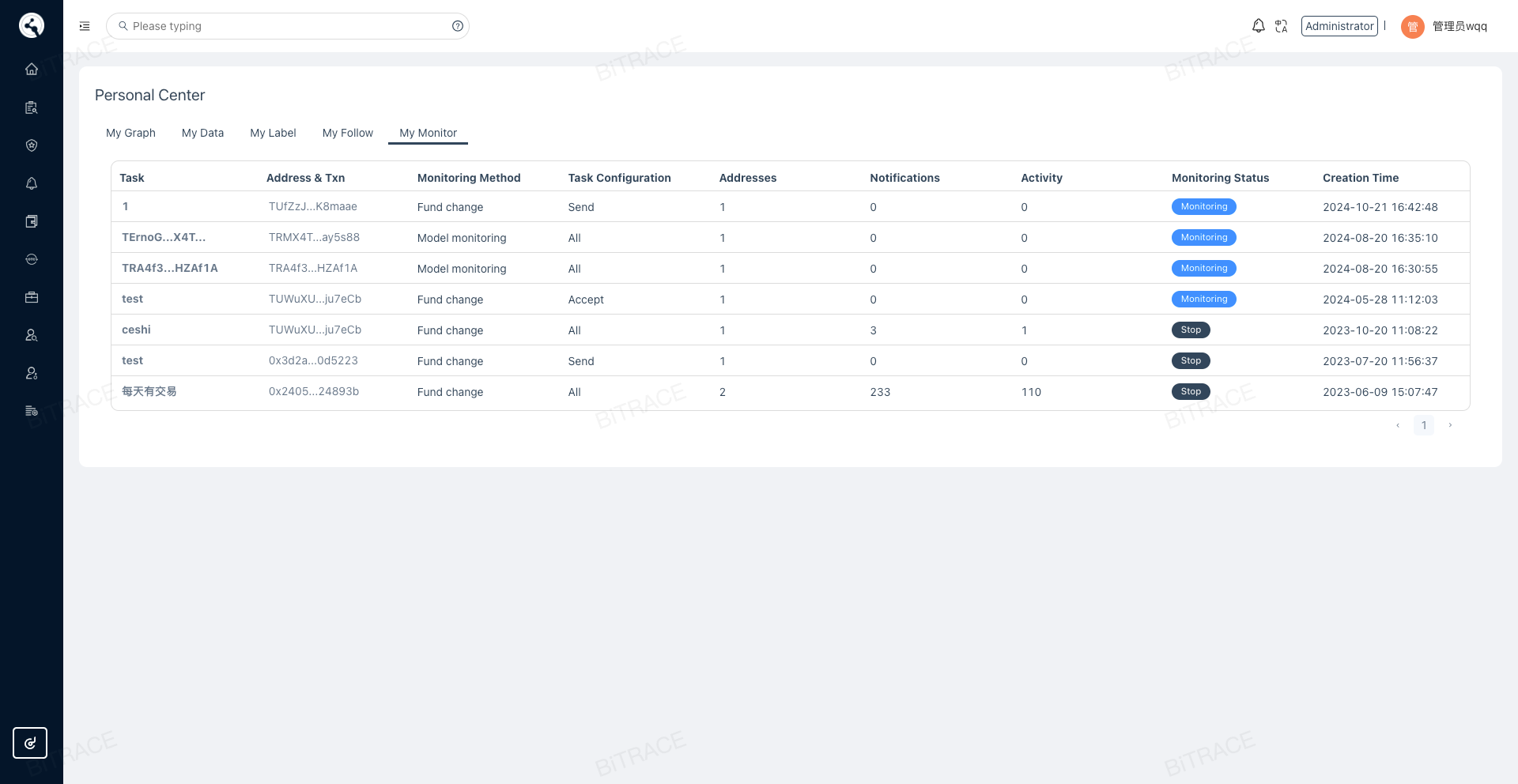Image resolution: width=1518 pixels, height=784 pixels.
Task: Select page 1 in pagination
Action: [x=1424, y=425]
